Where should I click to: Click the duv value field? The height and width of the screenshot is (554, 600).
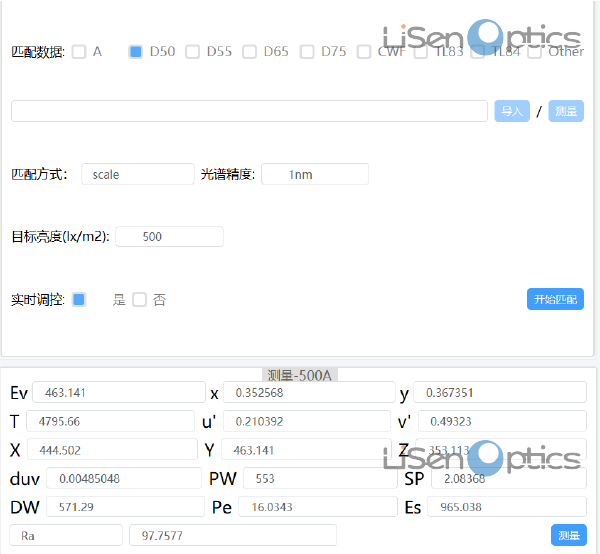pos(123,478)
